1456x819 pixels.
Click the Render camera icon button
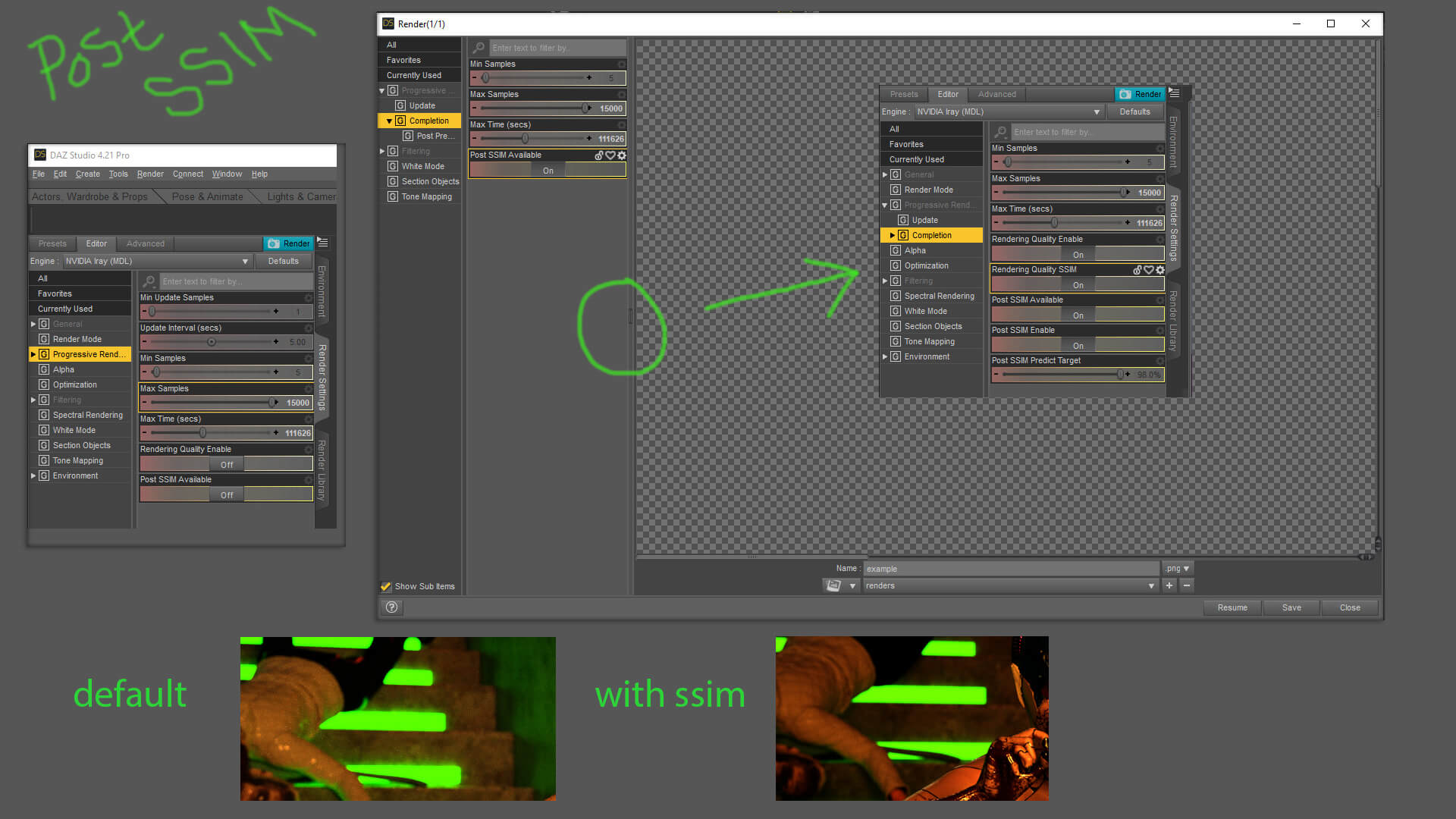288,243
